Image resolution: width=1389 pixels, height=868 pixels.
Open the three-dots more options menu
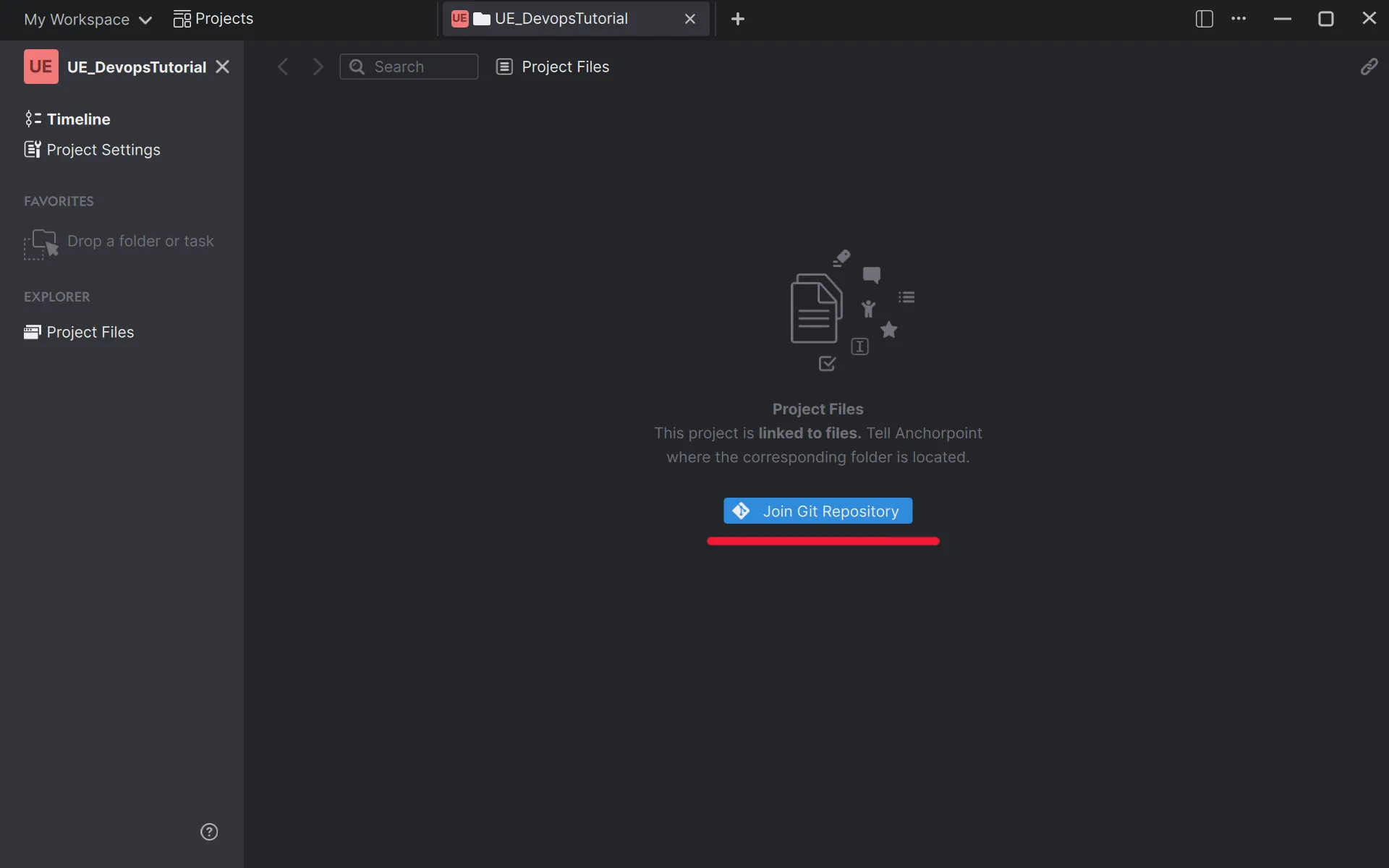[1239, 19]
